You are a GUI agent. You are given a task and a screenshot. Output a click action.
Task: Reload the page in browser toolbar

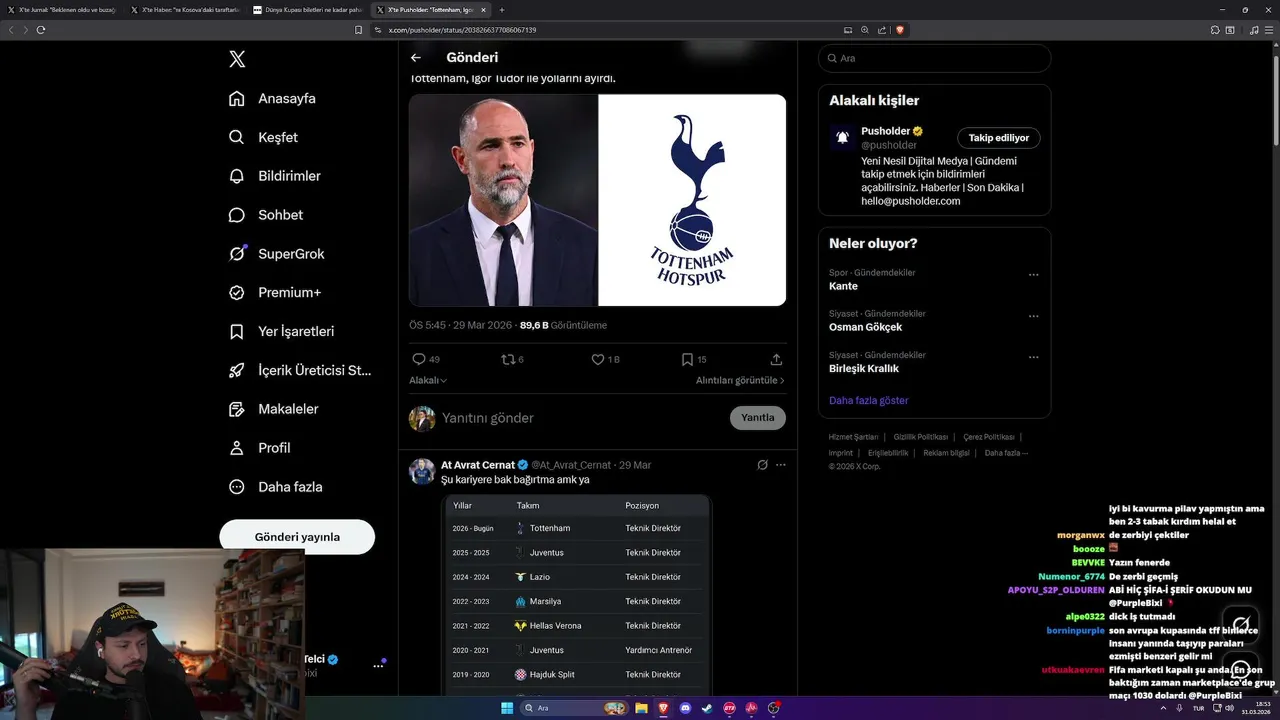41,30
